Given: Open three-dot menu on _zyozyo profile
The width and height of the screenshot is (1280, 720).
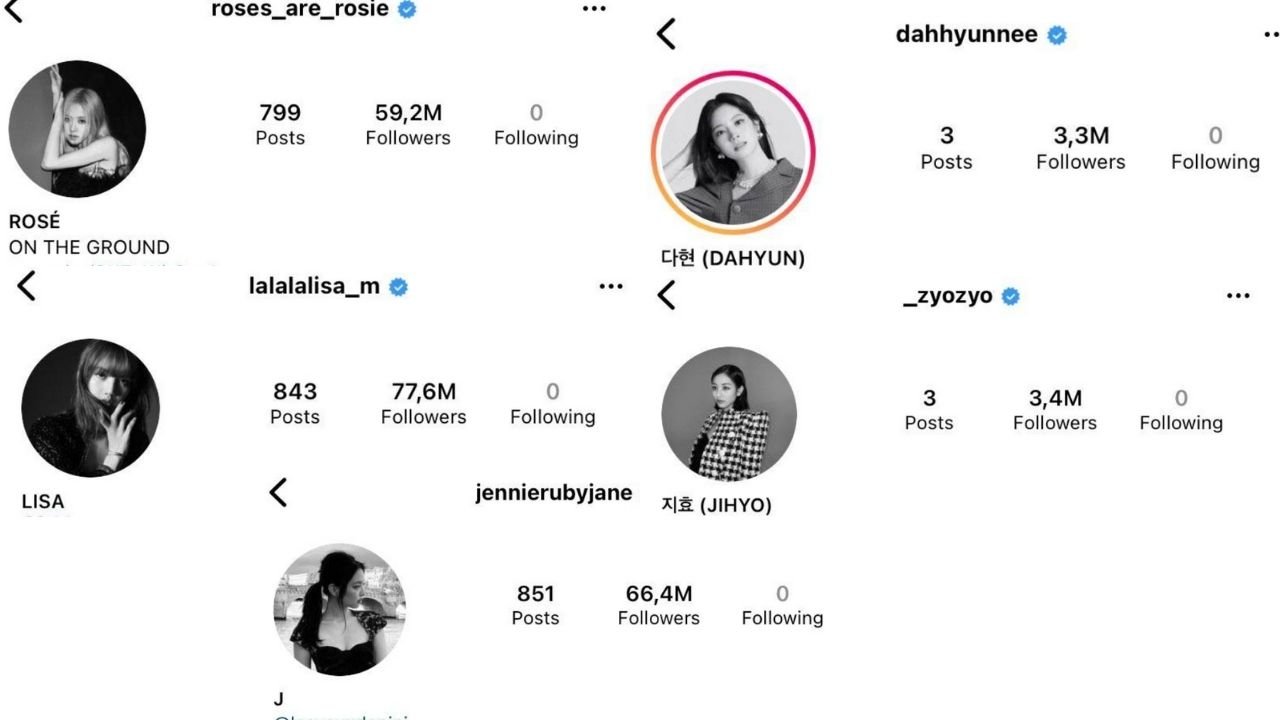Looking at the screenshot, I should 1238,296.
